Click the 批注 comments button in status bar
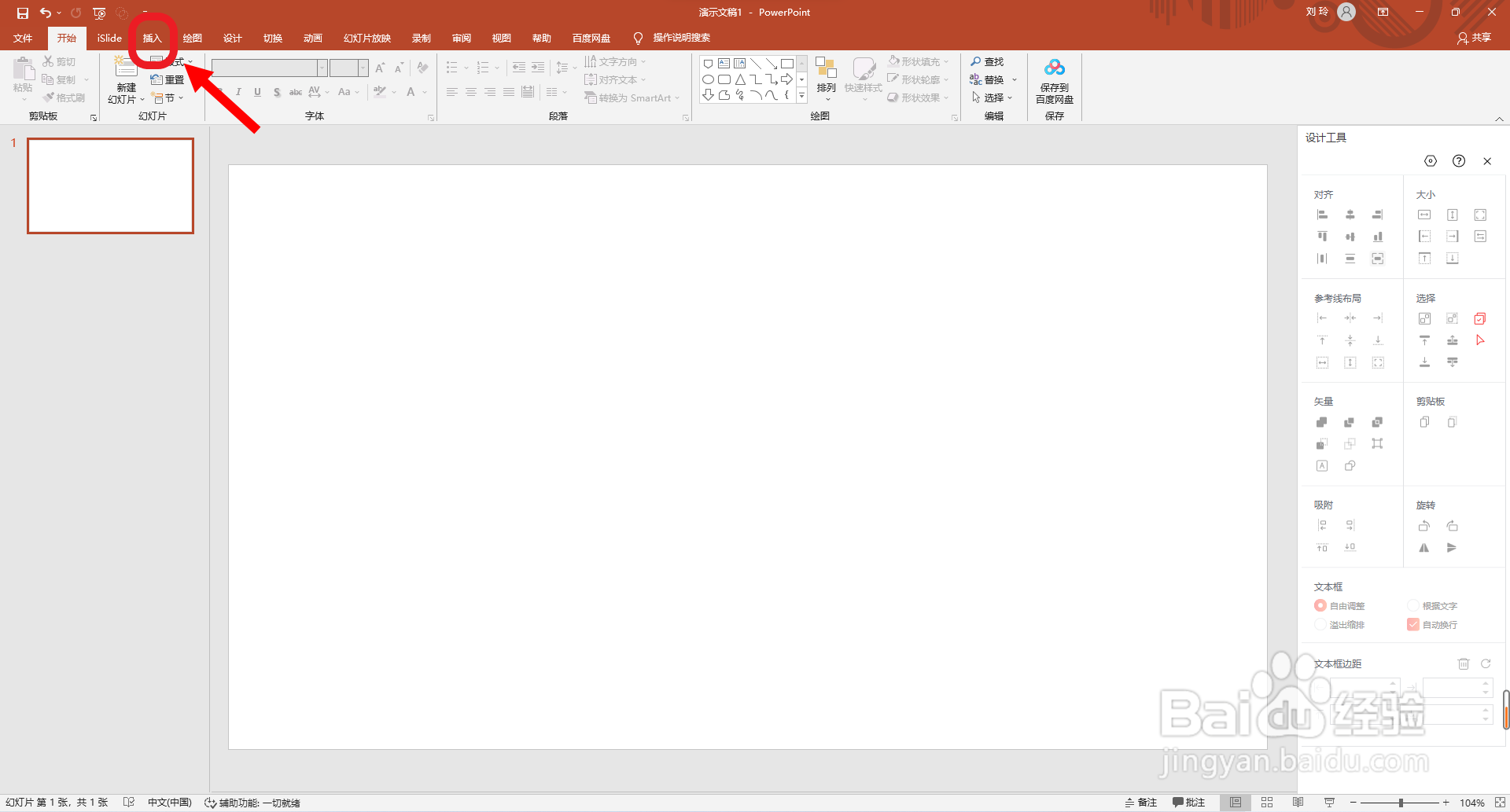1510x812 pixels. (x=1188, y=802)
